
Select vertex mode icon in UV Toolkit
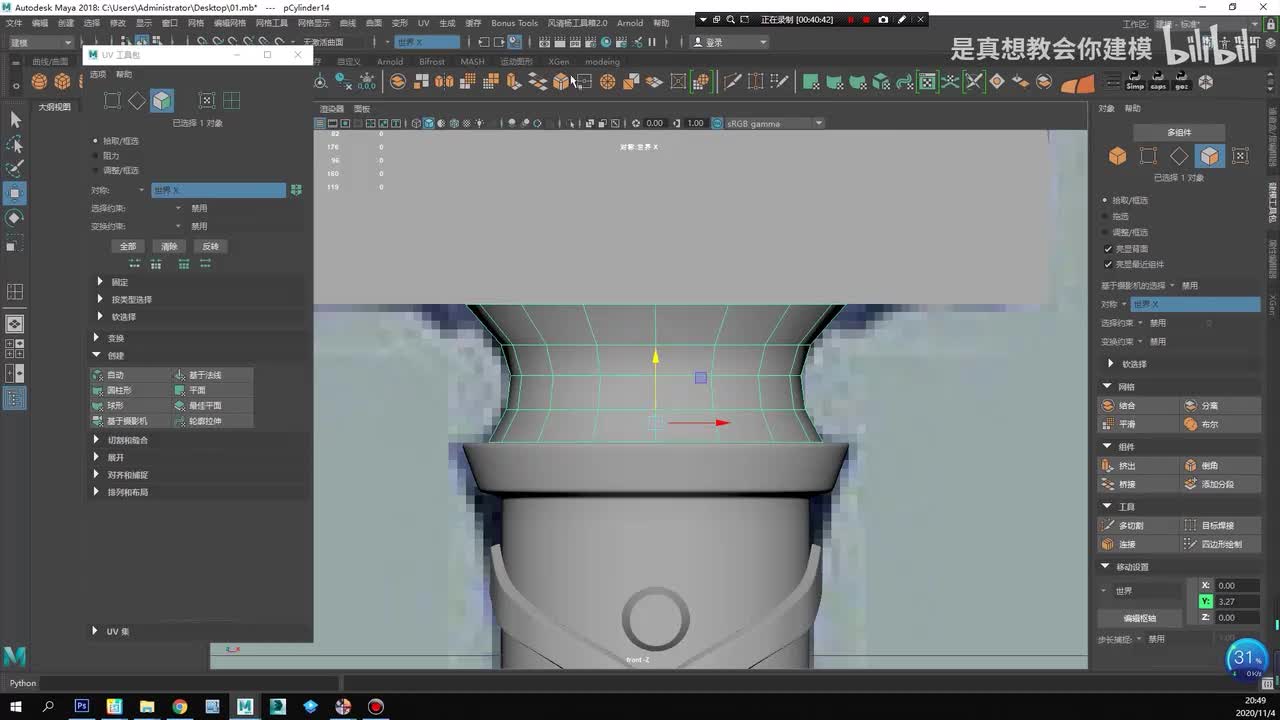(112, 100)
